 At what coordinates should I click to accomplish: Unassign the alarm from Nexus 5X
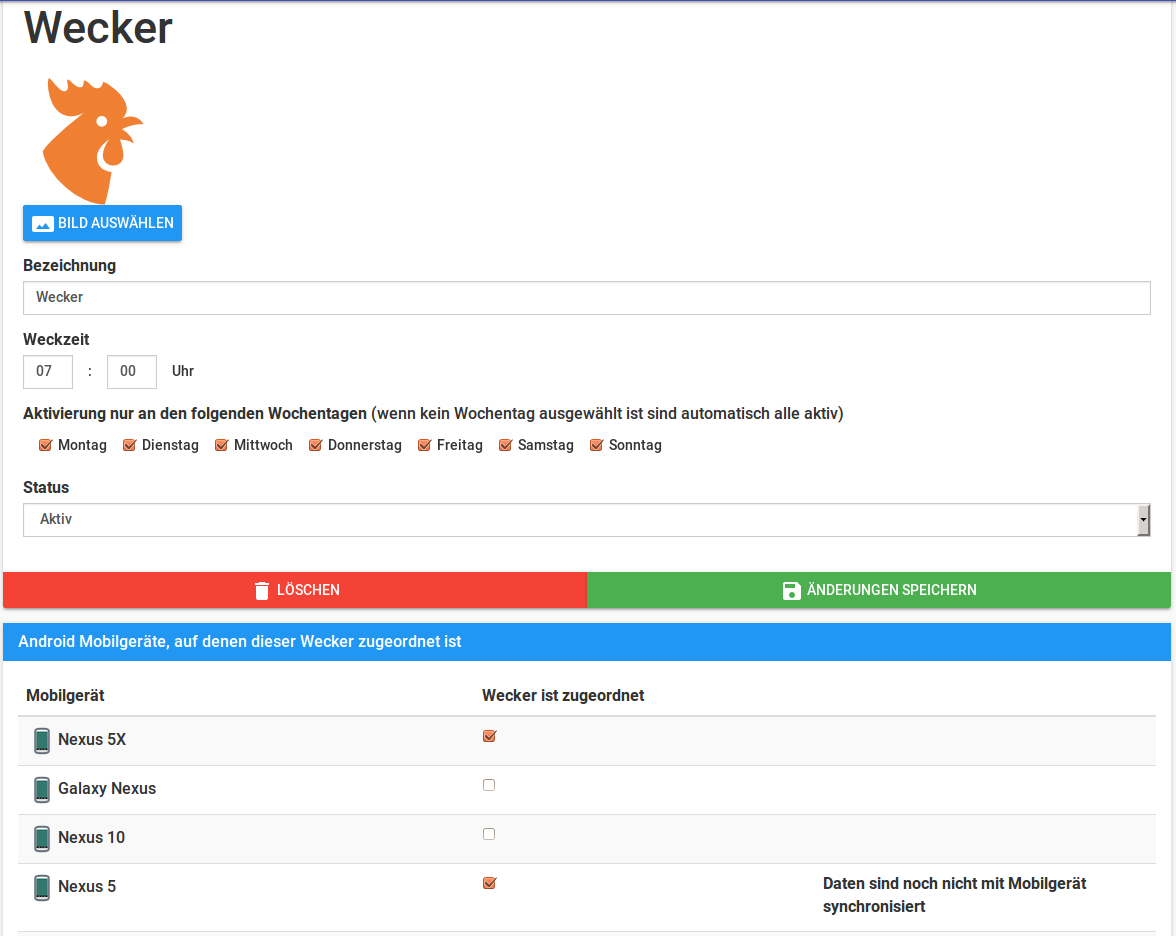pos(489,736)
